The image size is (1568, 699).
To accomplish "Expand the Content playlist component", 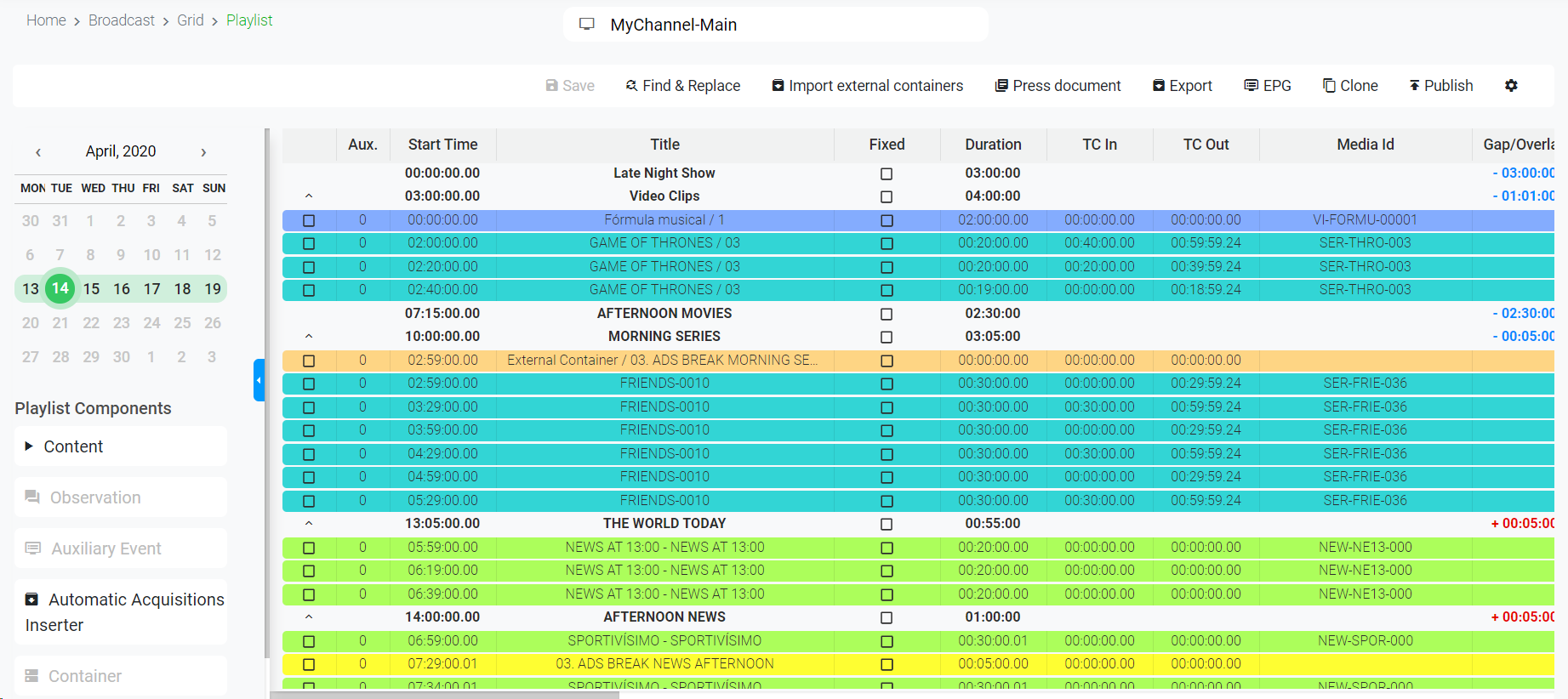I will click(x=30, y=446).
